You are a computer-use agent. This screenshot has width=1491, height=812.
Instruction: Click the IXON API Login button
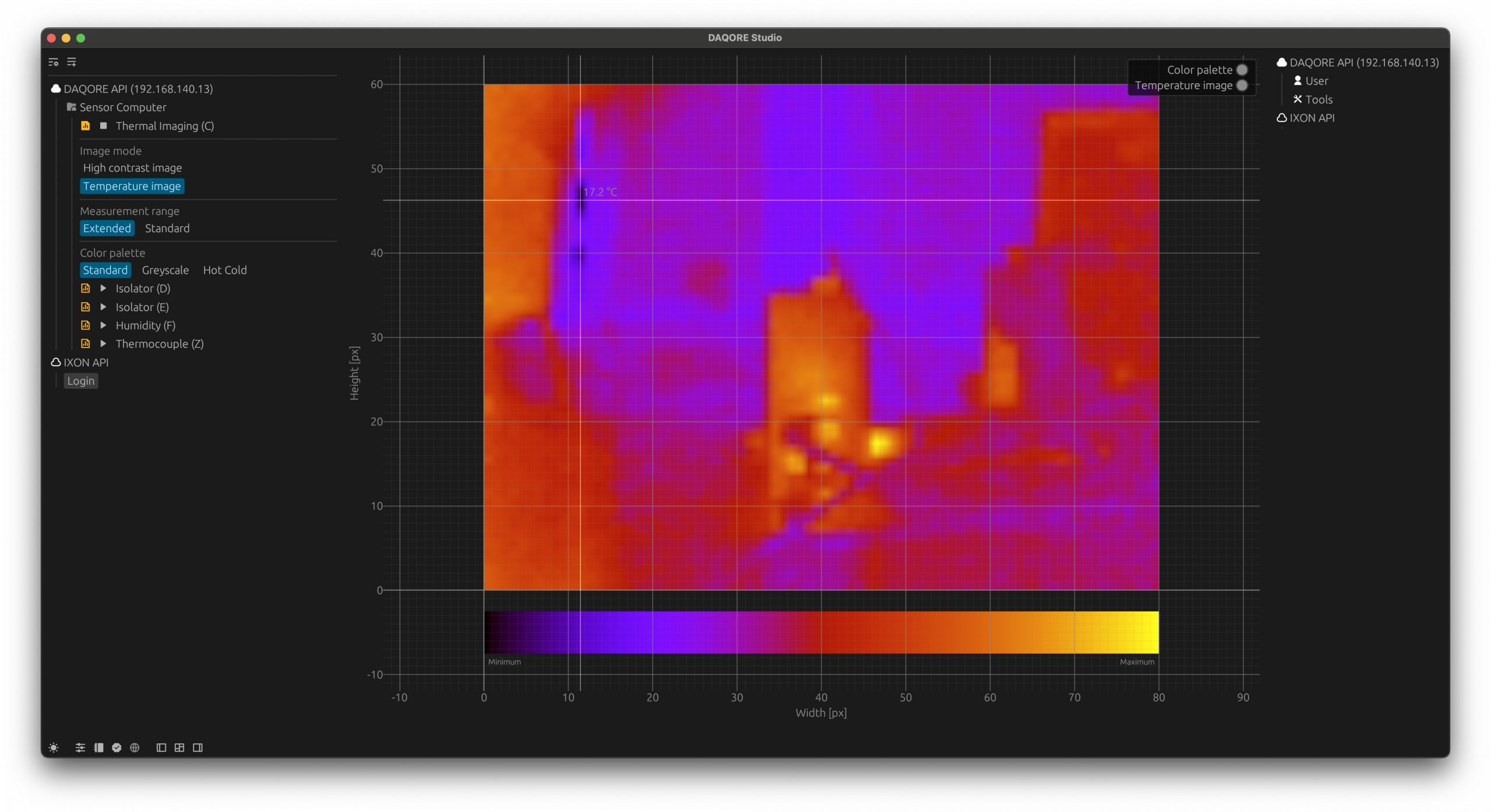(80, 381)
